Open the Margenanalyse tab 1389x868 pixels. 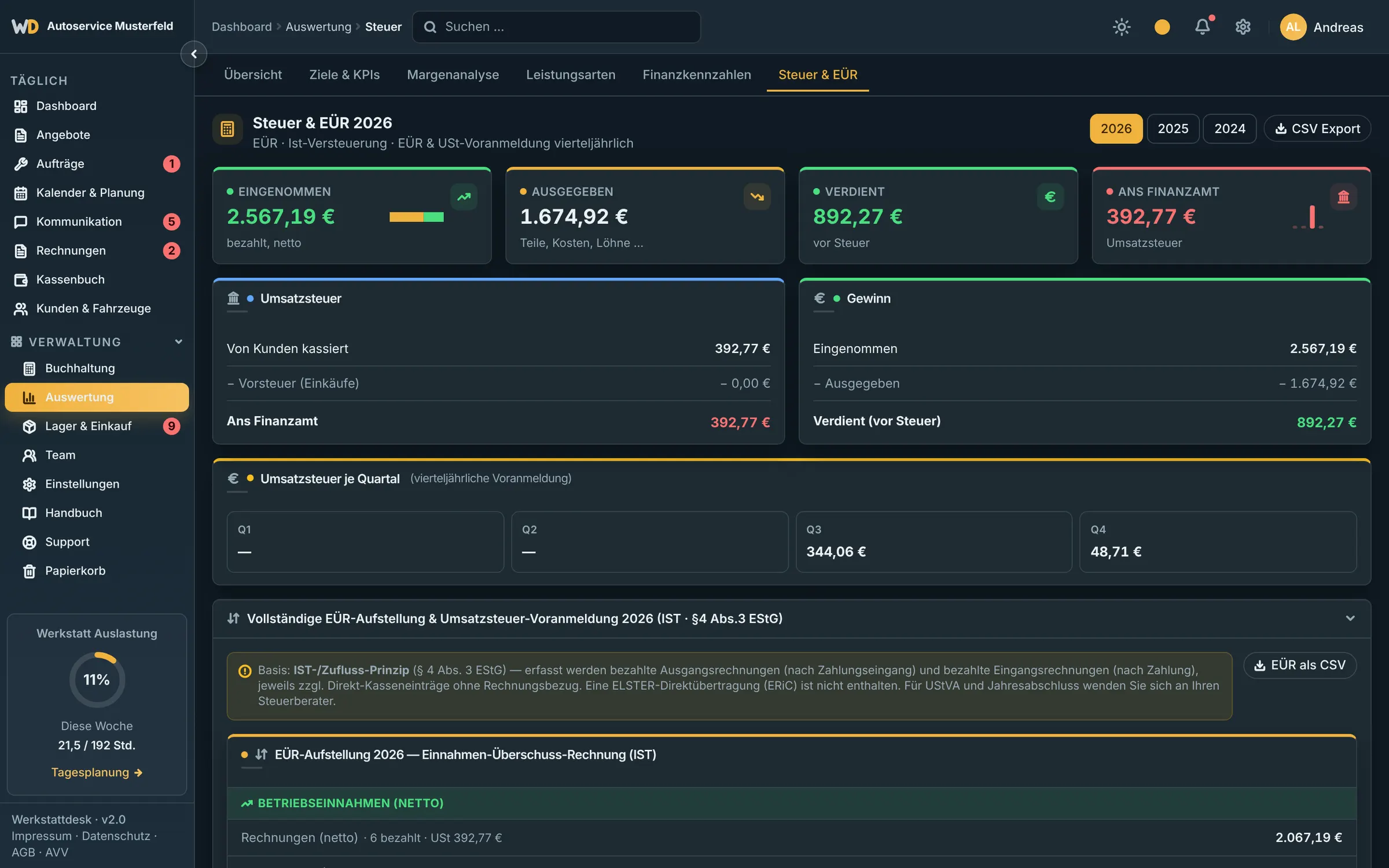453,75
